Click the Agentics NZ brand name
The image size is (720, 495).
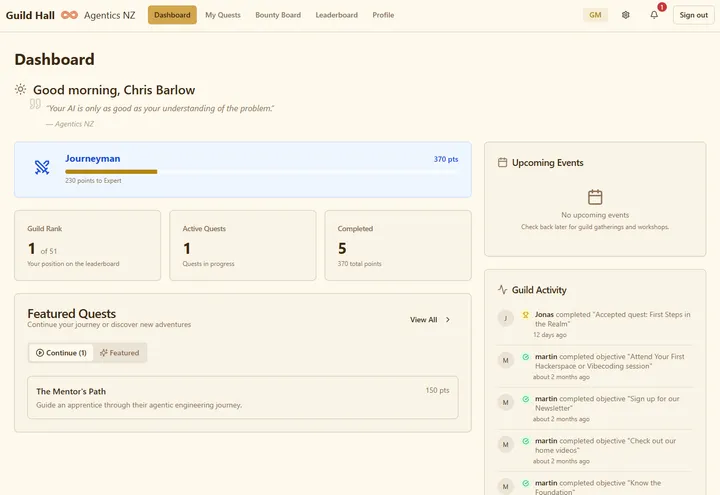(x=109, y=15)
